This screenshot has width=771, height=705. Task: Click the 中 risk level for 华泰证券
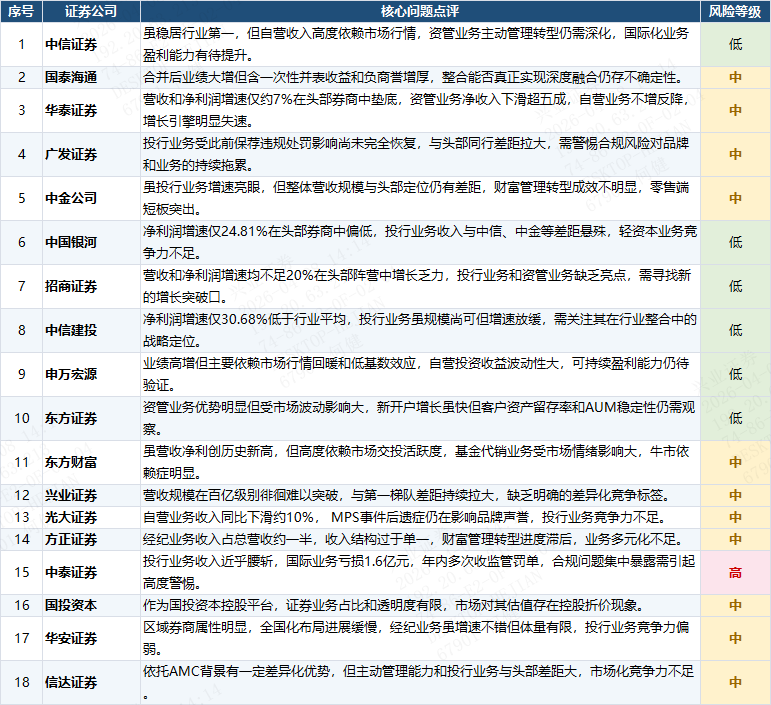click(735, 110)
